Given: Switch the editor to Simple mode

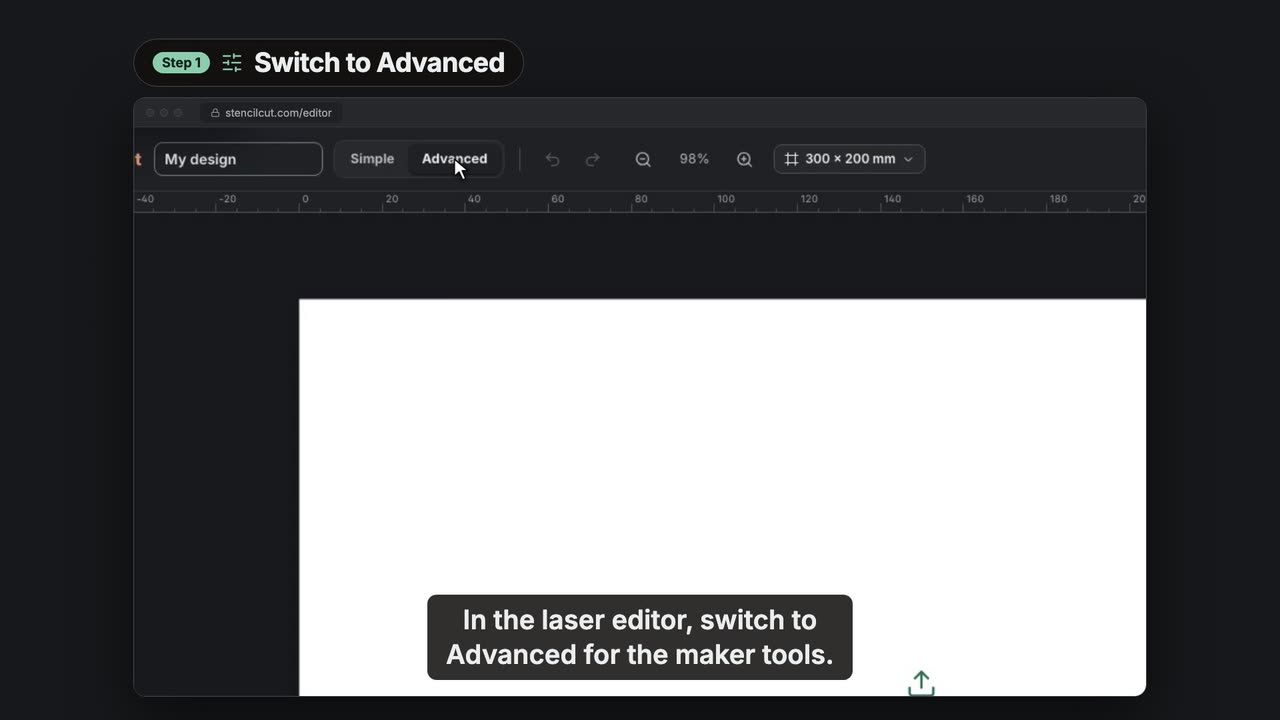Looking at the screenshot, I should point(372,159).
